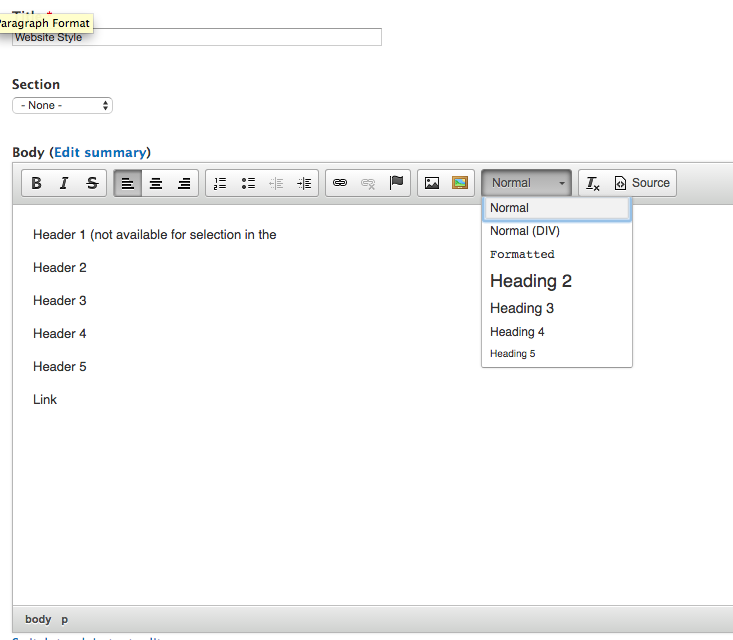Select Normal in format list
The height and width of the screenshot is (640, 733).
(557, 208)
